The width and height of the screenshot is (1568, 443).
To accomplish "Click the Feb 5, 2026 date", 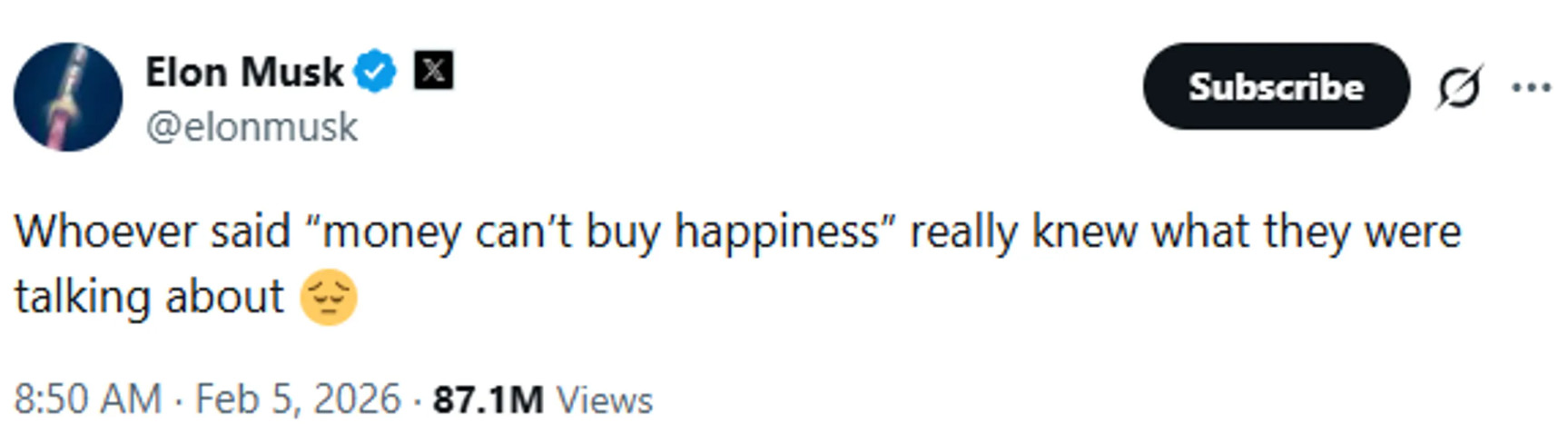I will pyautogui.click(x=298, y=399).
